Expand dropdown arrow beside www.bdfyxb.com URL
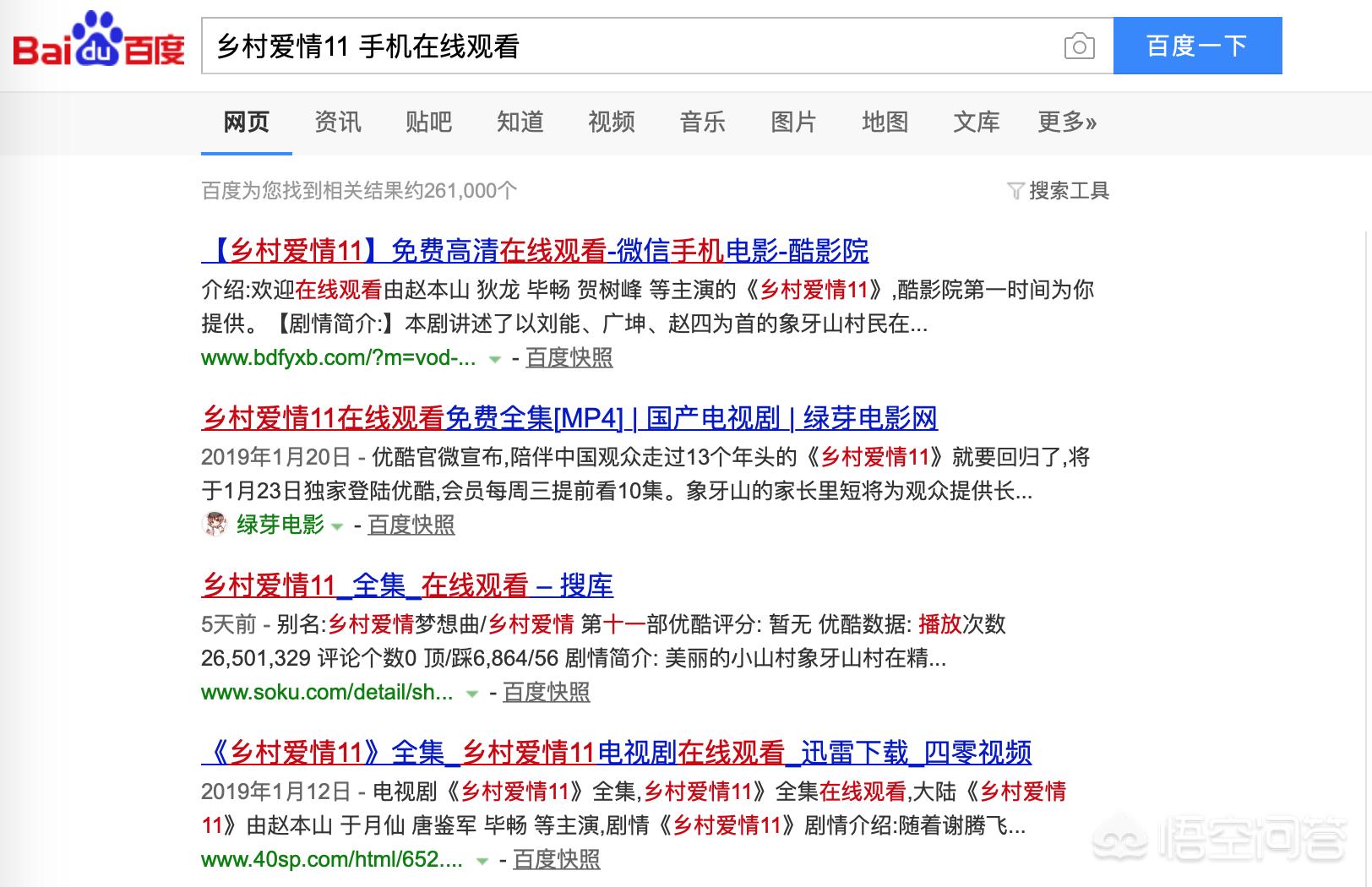1372x887 pixels. [x=495, y=360]
